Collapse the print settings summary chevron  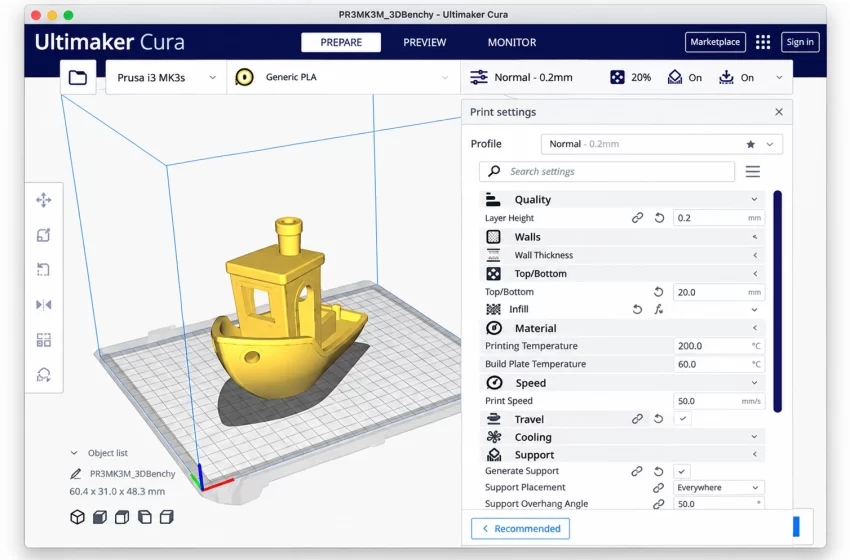(x=779, y=78)
